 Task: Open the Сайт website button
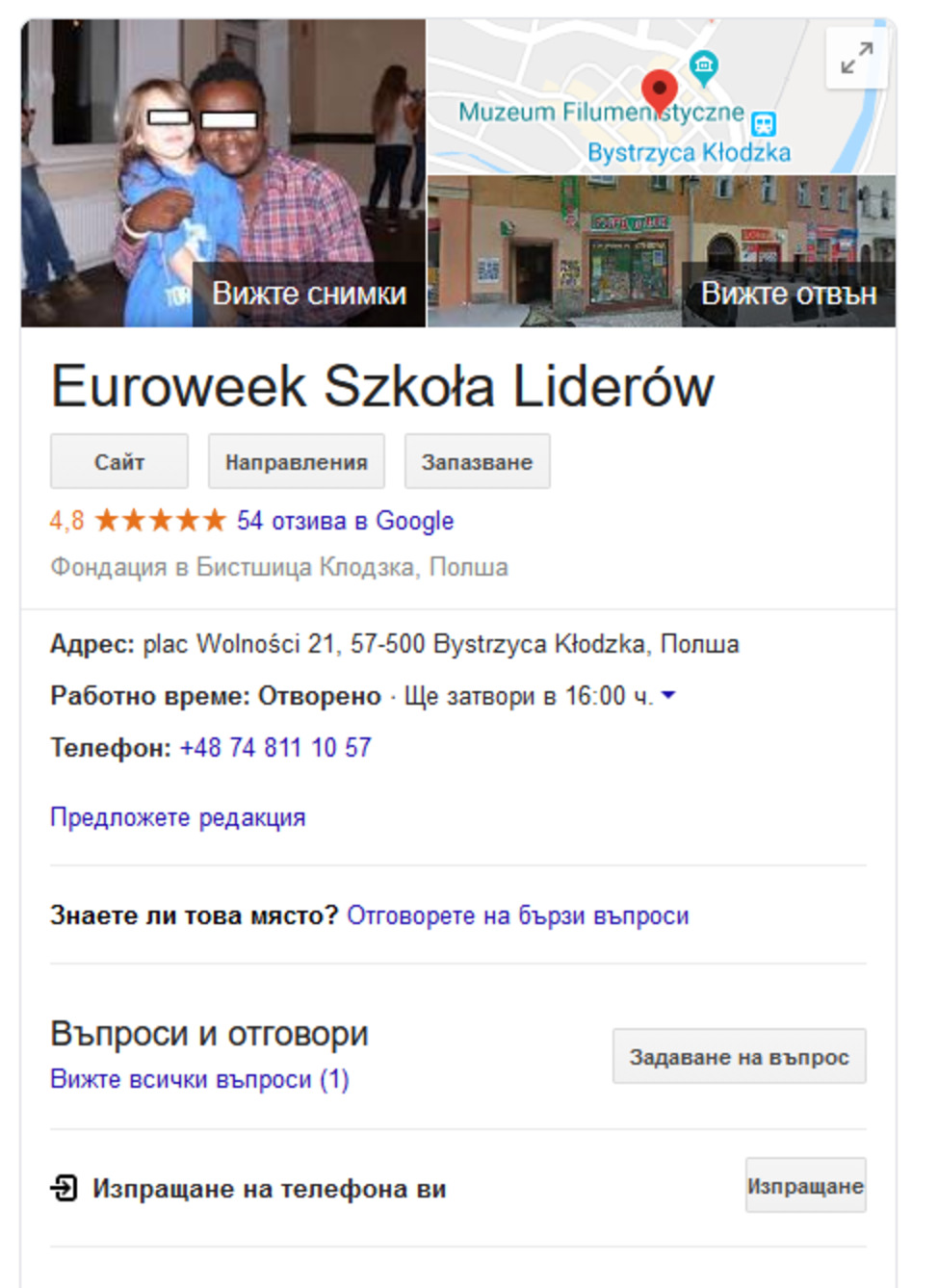tap(119, 461)
